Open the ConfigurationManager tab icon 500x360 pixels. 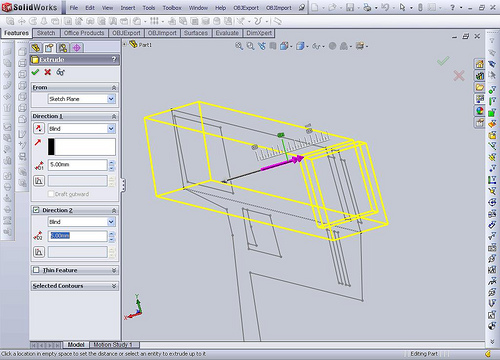63,48
